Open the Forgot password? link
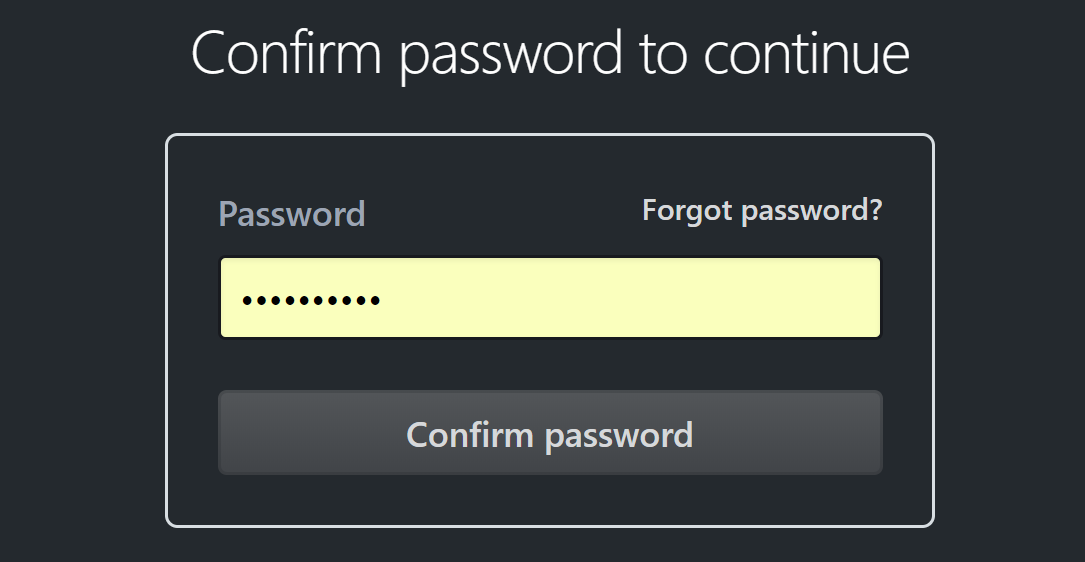The height and width of the screenshot is (562, 1085). pyautogui.click(x=762, y=210)
